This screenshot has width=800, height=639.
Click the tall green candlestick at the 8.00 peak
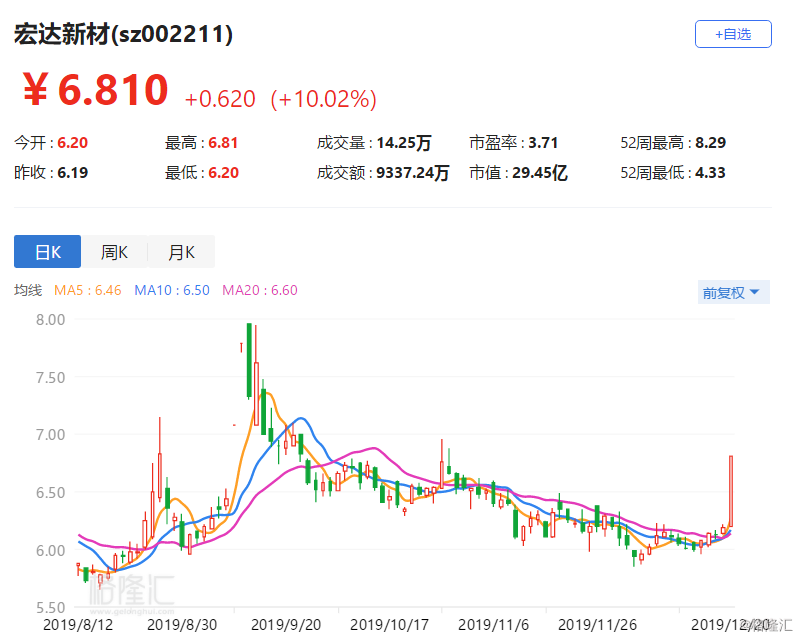pyautogui.click(x=249, y=360)
